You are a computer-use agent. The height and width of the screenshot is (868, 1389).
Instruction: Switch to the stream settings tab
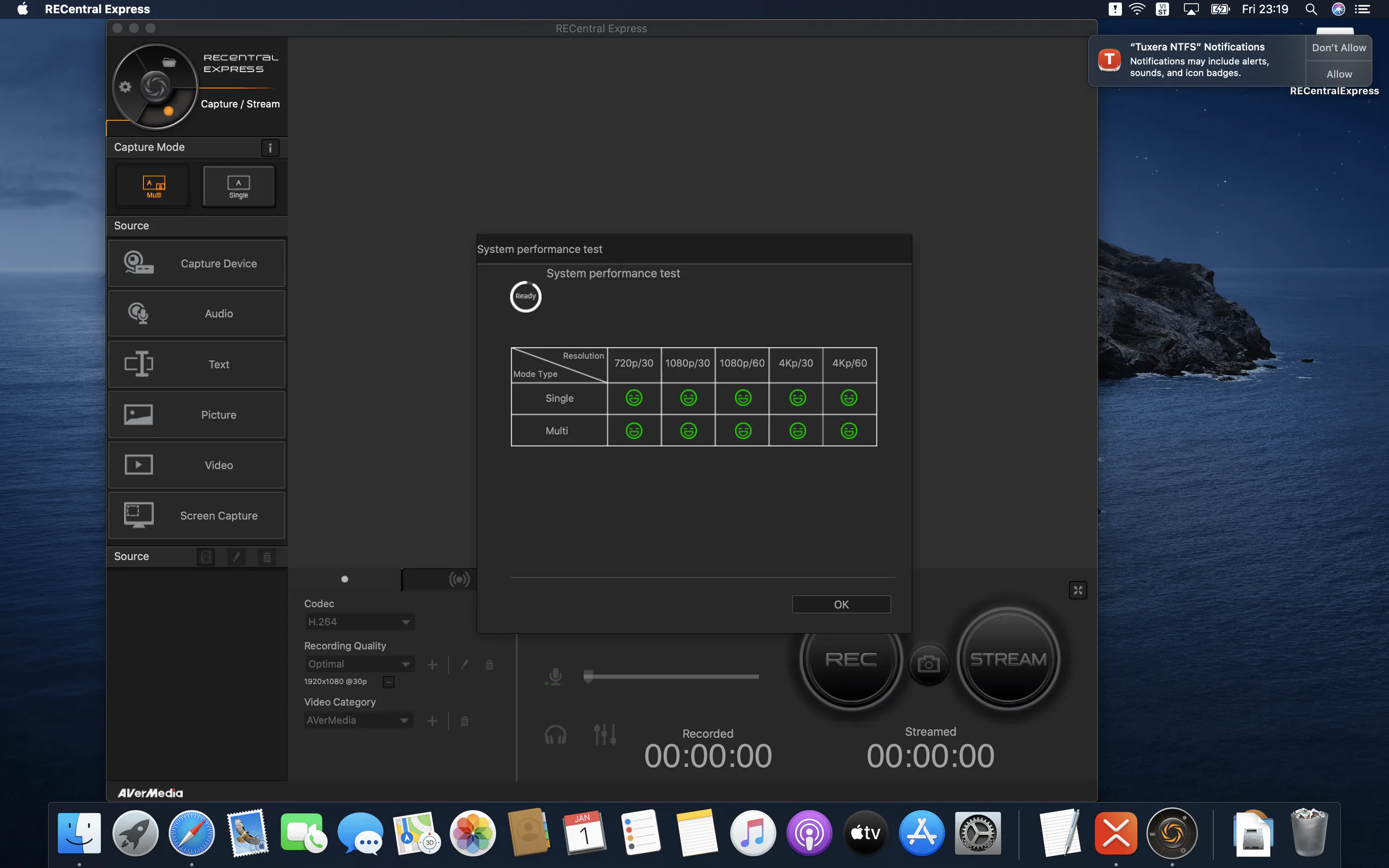pos(459,579)
